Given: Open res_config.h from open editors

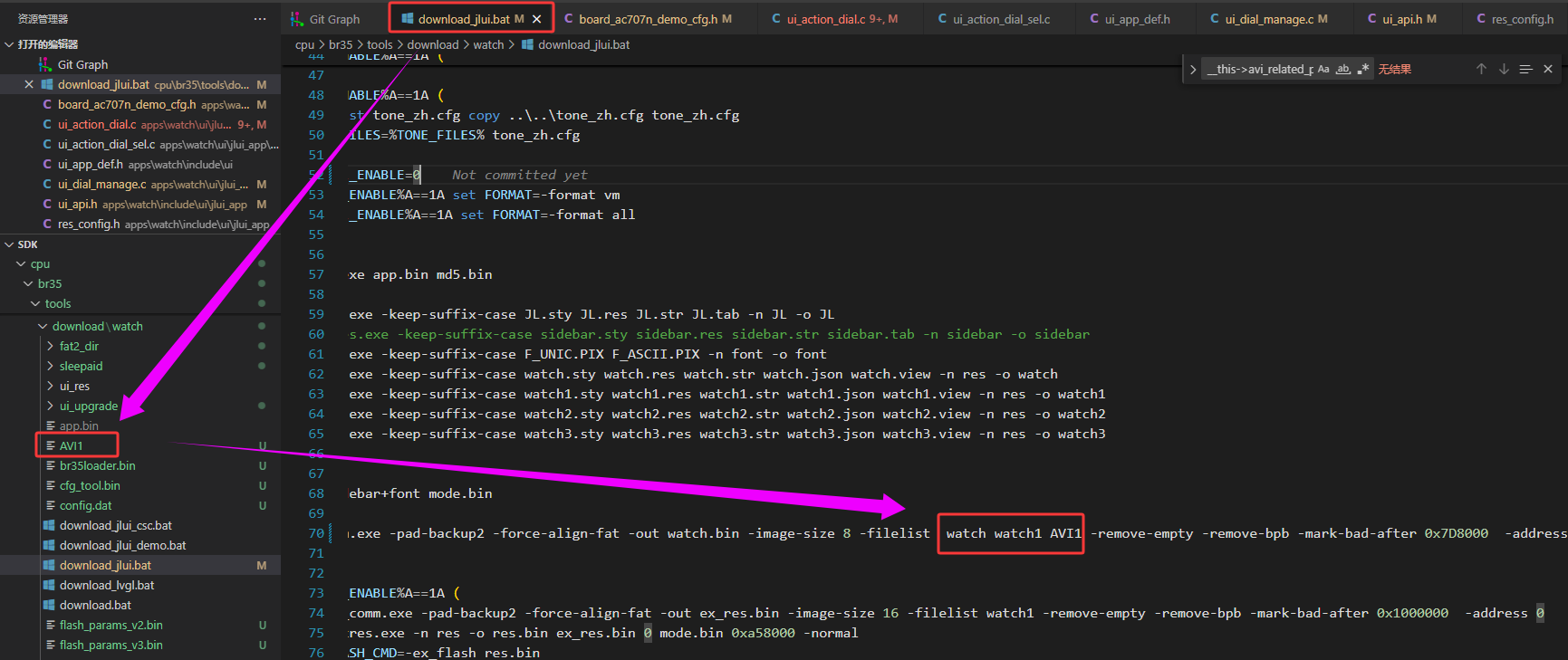Looking at the screenshot, I should [x=89, y=224].
